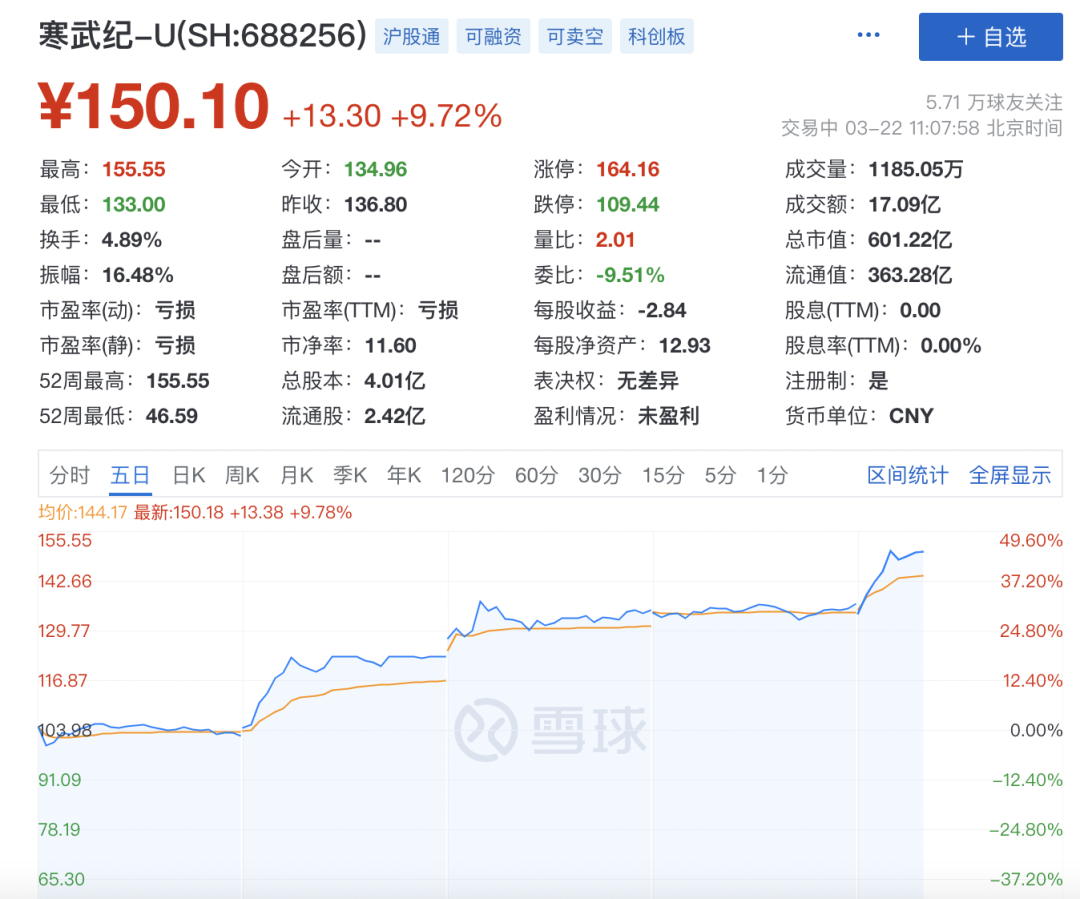
Task: Click the blue price line peak on the chart
Action: (x=891, y=550)
